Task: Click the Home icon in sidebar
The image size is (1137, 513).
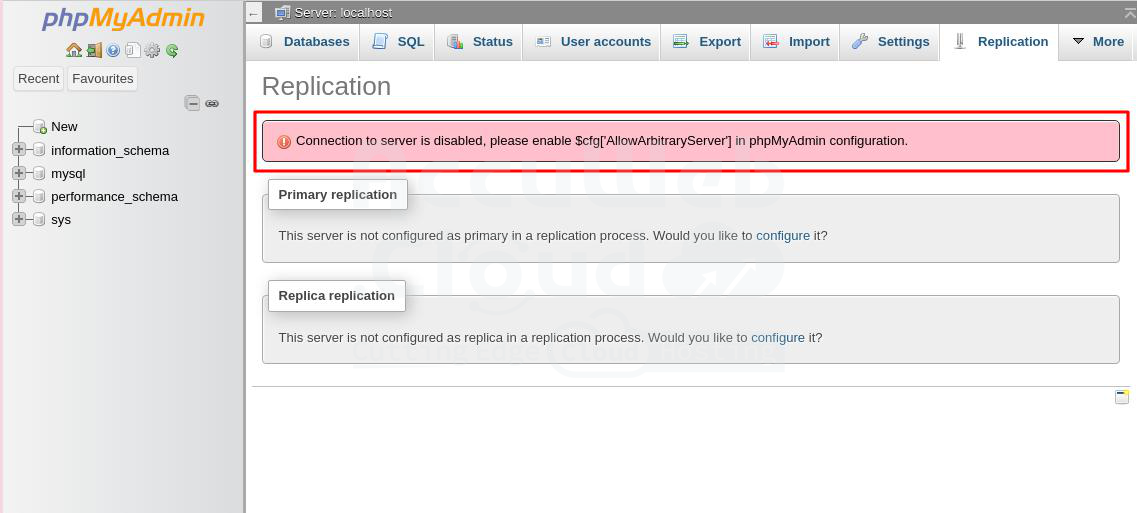Action: tap(73, 50)
